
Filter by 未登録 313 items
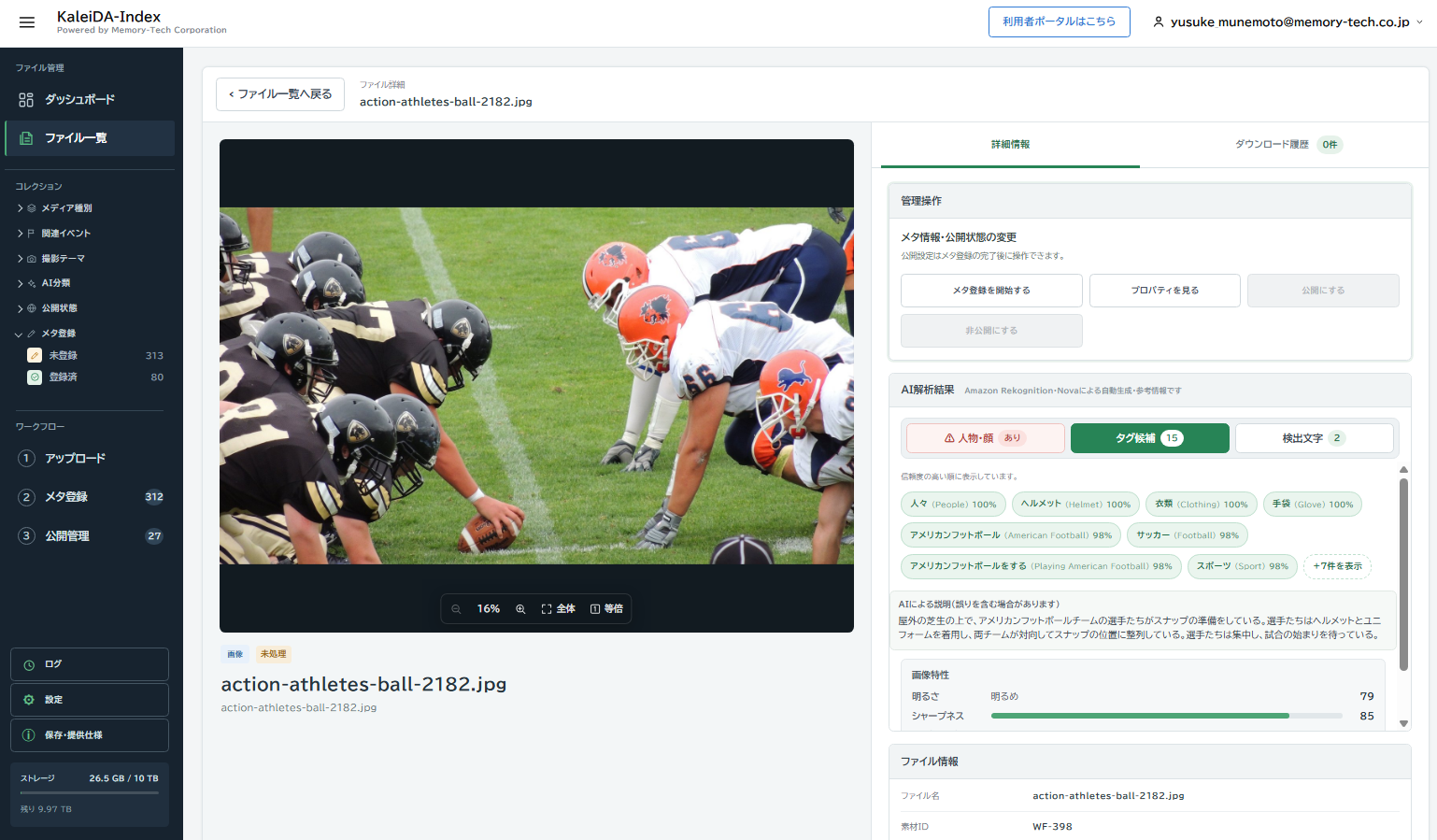click(x=95, y=356)
